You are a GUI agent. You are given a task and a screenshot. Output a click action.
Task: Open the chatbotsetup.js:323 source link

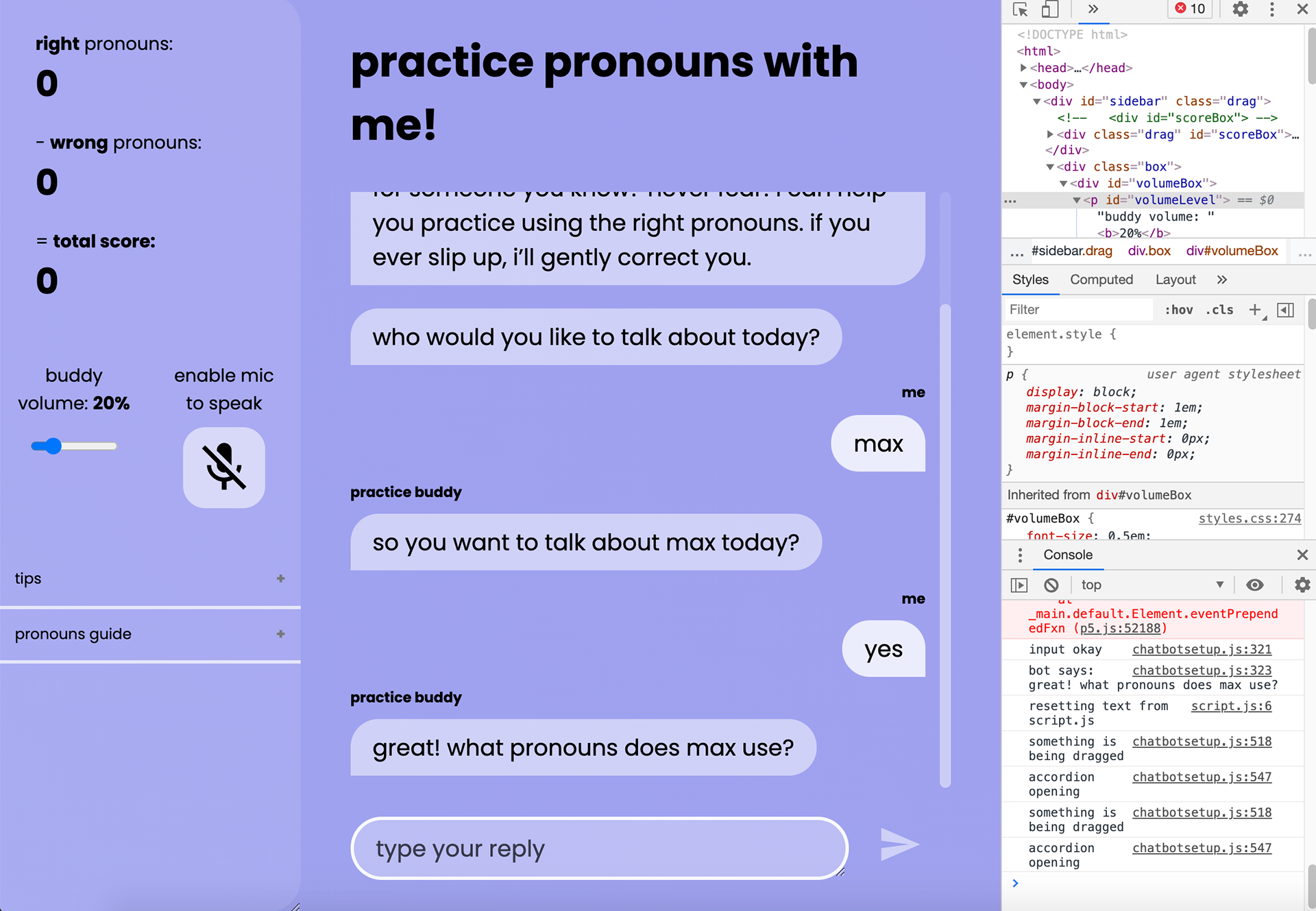pos(1202,670)
